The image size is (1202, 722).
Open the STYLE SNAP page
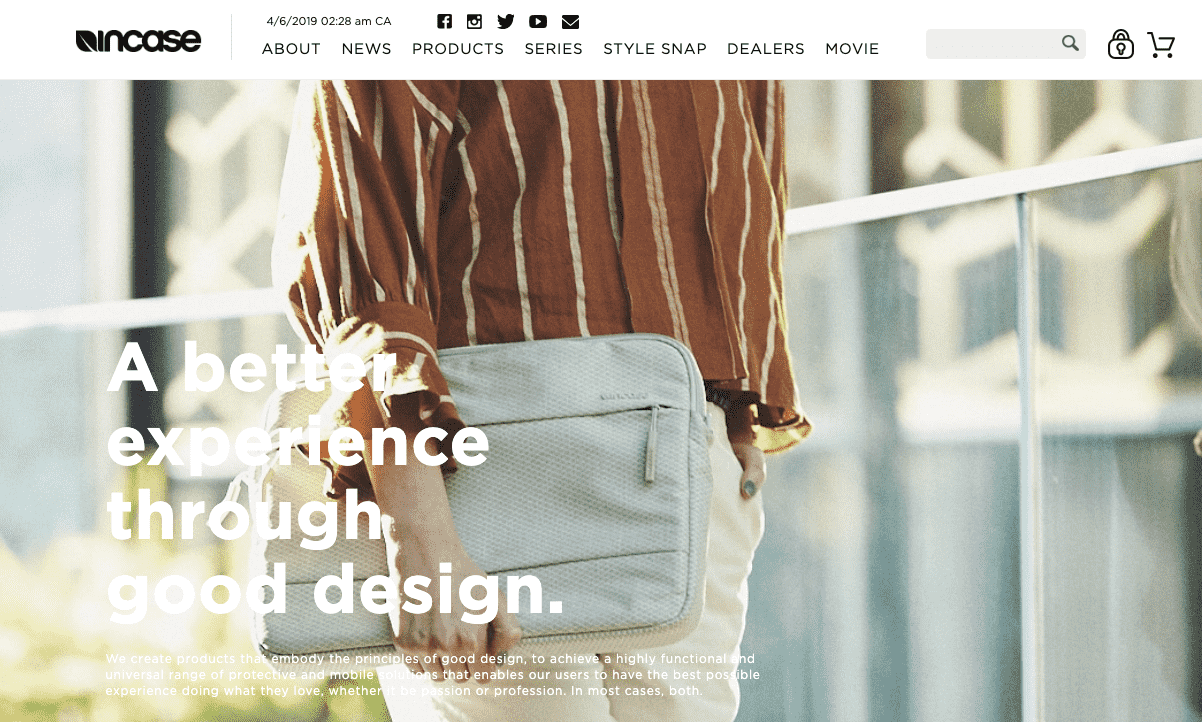[655, 49]
